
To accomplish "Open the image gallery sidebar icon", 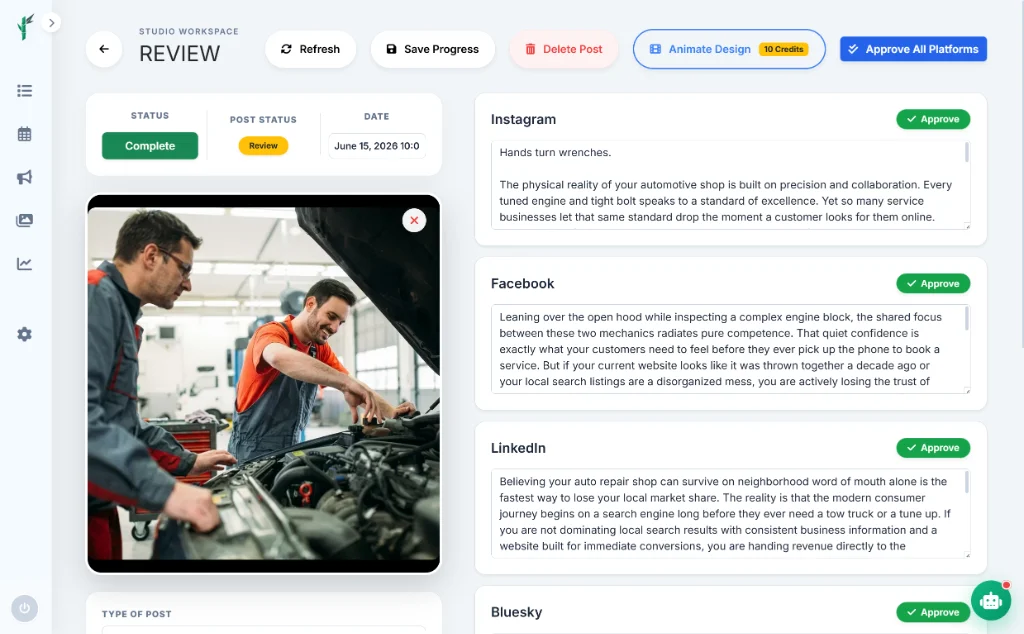I will pos(24,220).
